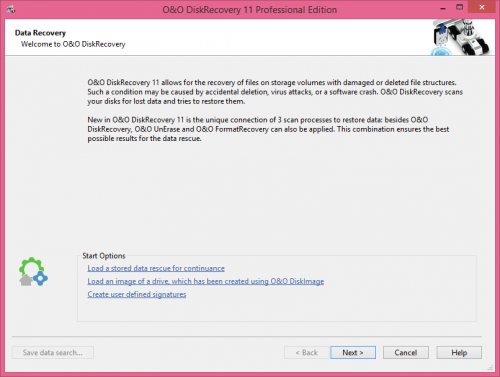500x377 pixels.
Task: Click the Next > button
Action: point(353,352)
